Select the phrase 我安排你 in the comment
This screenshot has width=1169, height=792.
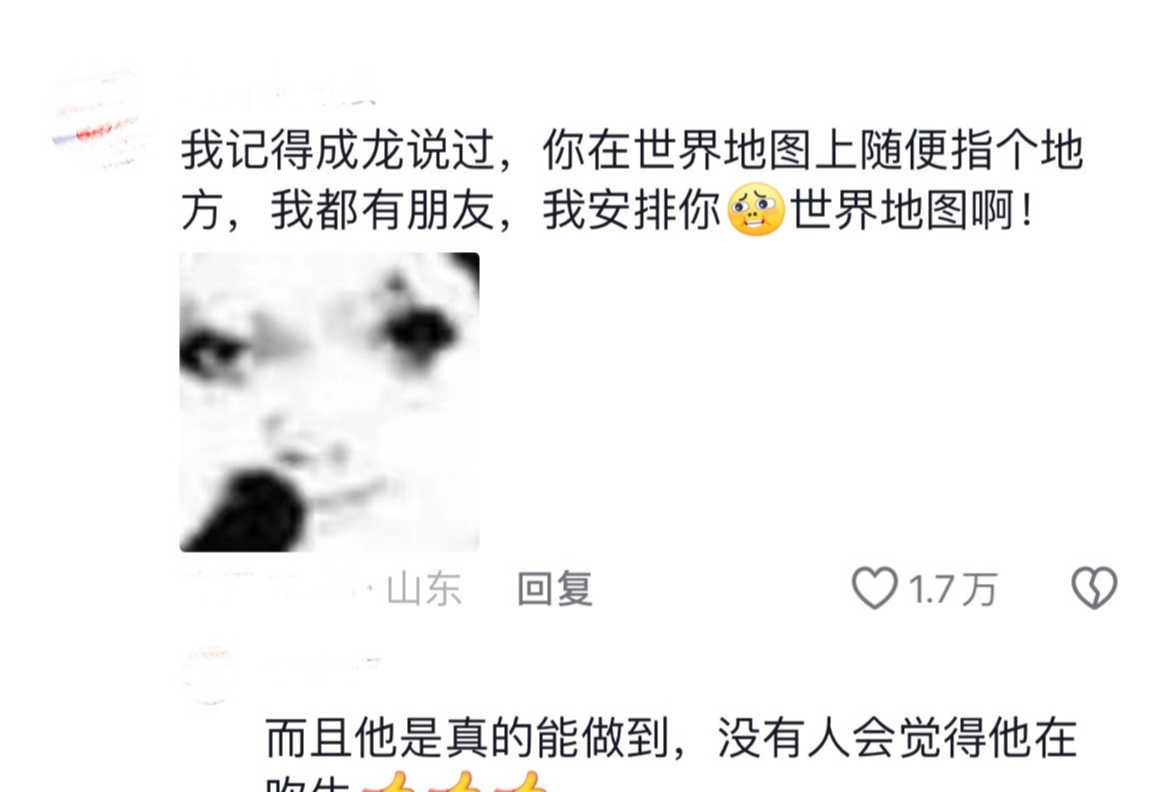[632, 210]
